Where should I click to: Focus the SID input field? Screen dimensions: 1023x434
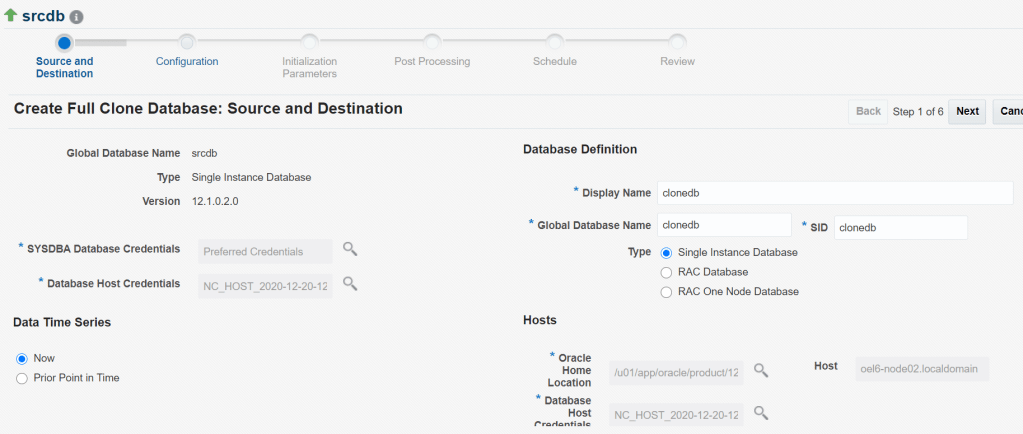tap(900, 228)
